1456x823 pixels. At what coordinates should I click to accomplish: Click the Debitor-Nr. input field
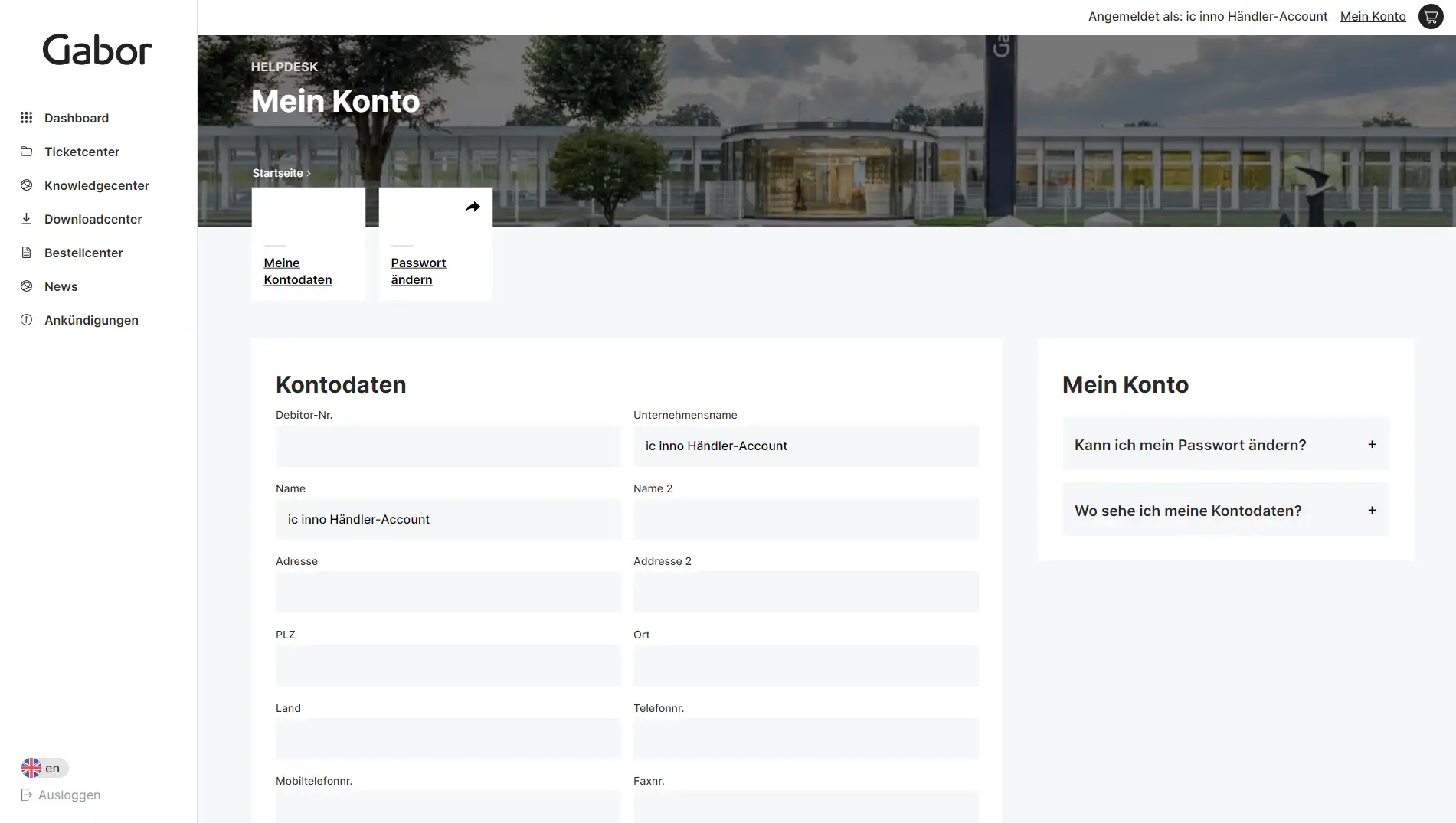click(x=448, y=446)
